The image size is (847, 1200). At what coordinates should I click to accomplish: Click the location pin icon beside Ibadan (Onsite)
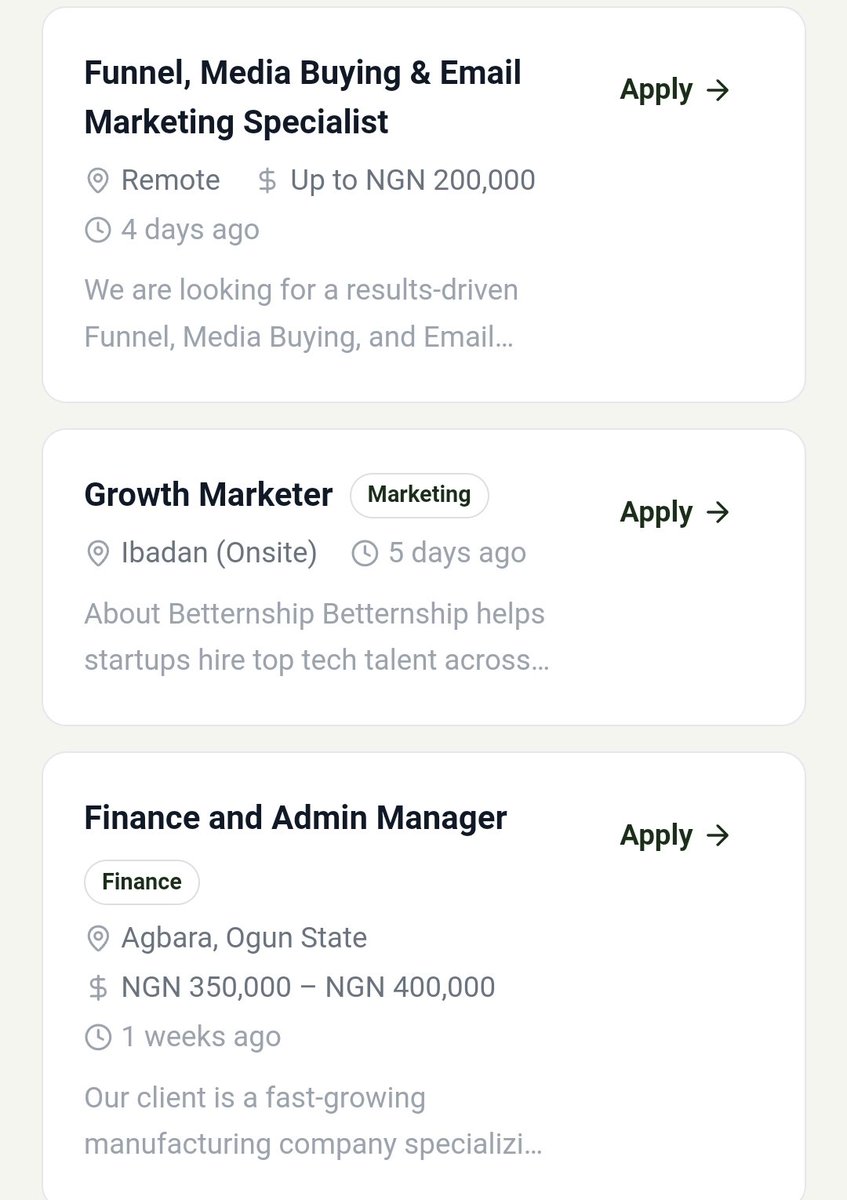[98, 554]
